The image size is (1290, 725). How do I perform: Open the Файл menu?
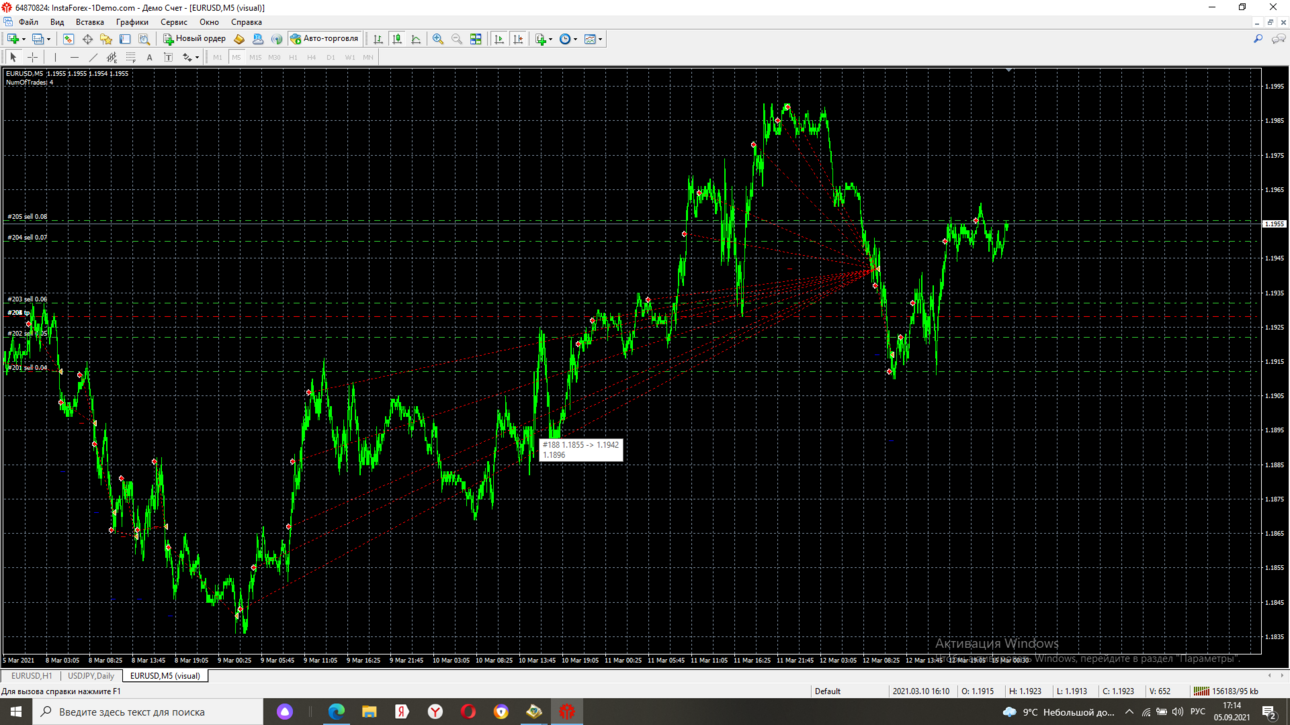click(x=28, y=22)
